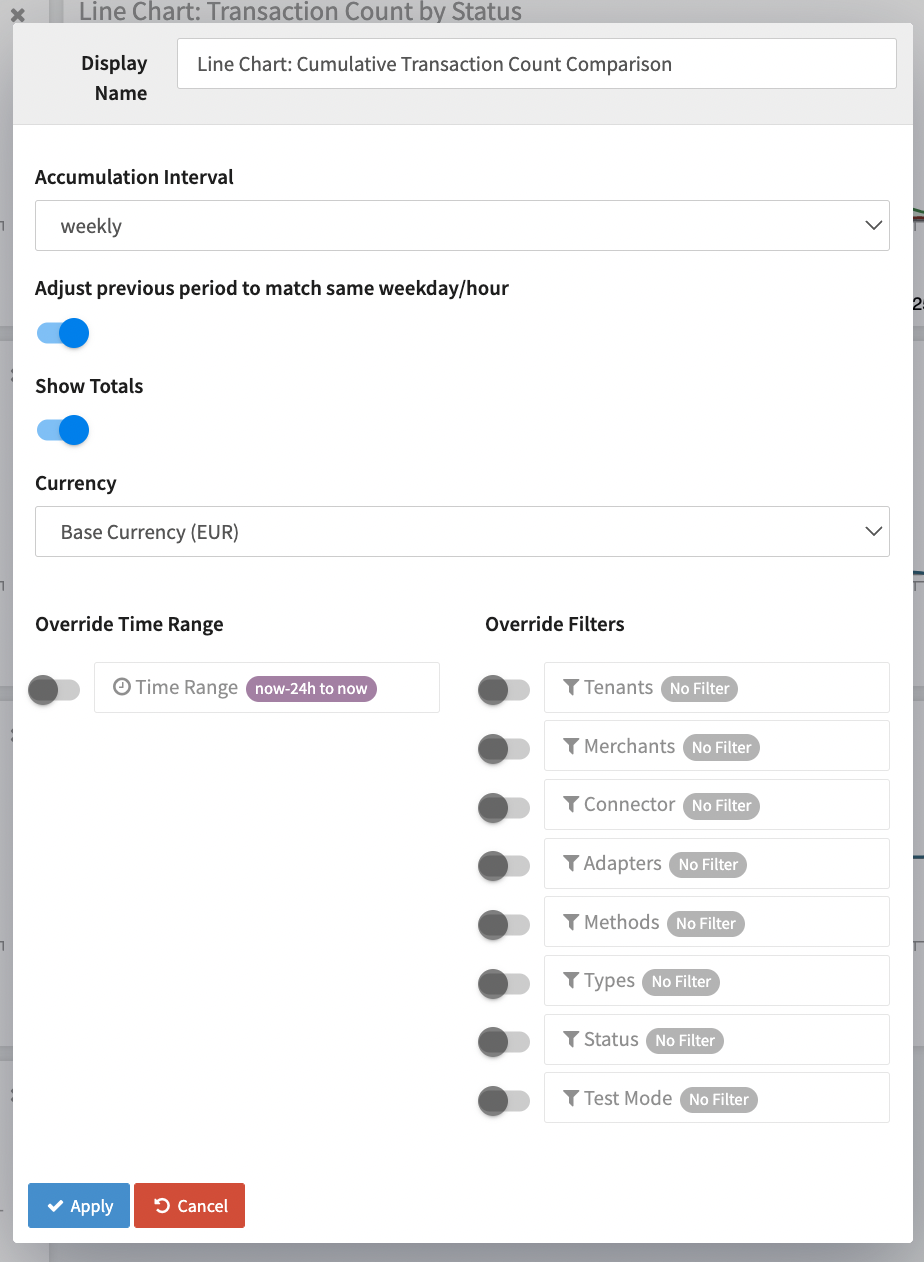Toggle the Types filter override switch
Viewport: 924px width, 1262px height.
tap(504, 983)
